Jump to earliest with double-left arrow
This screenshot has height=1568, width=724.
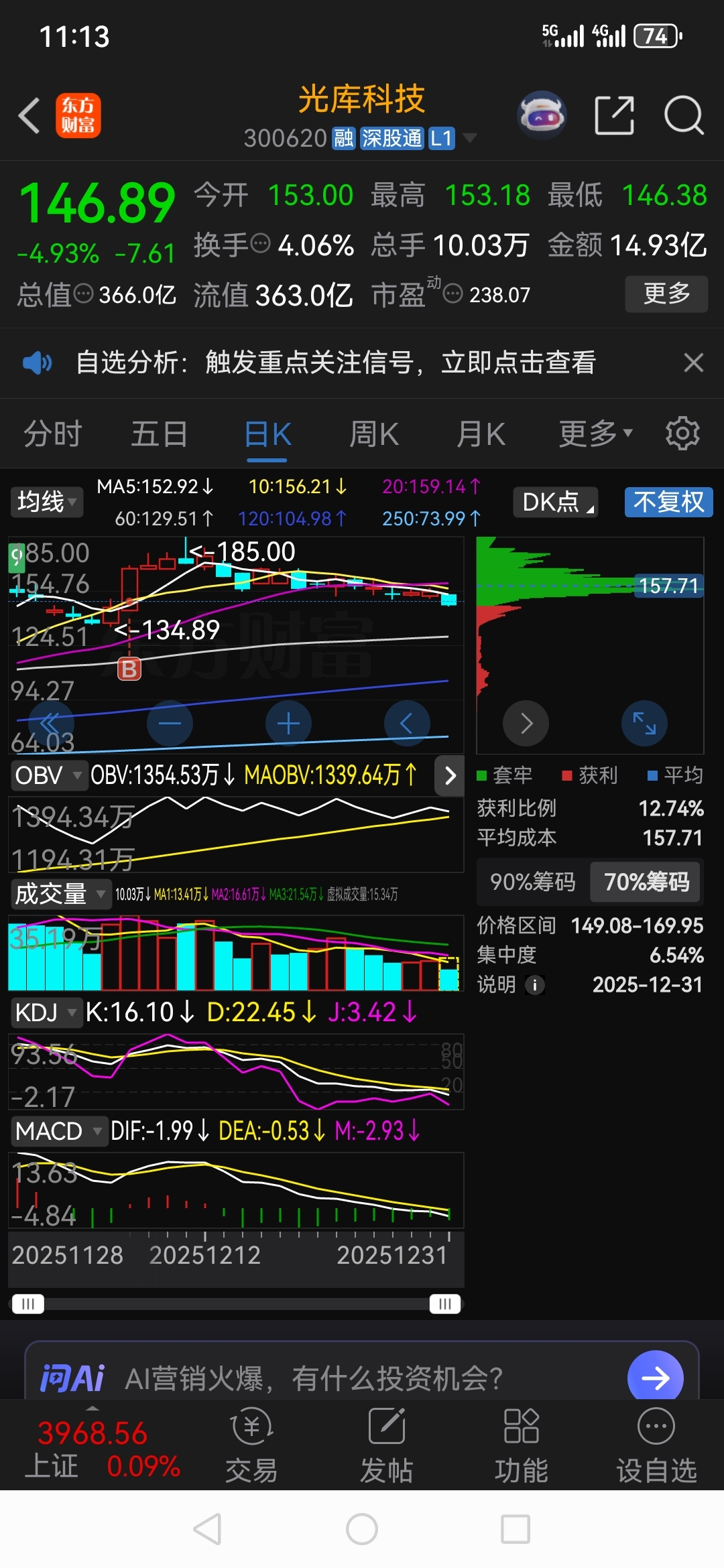[50, 724]
